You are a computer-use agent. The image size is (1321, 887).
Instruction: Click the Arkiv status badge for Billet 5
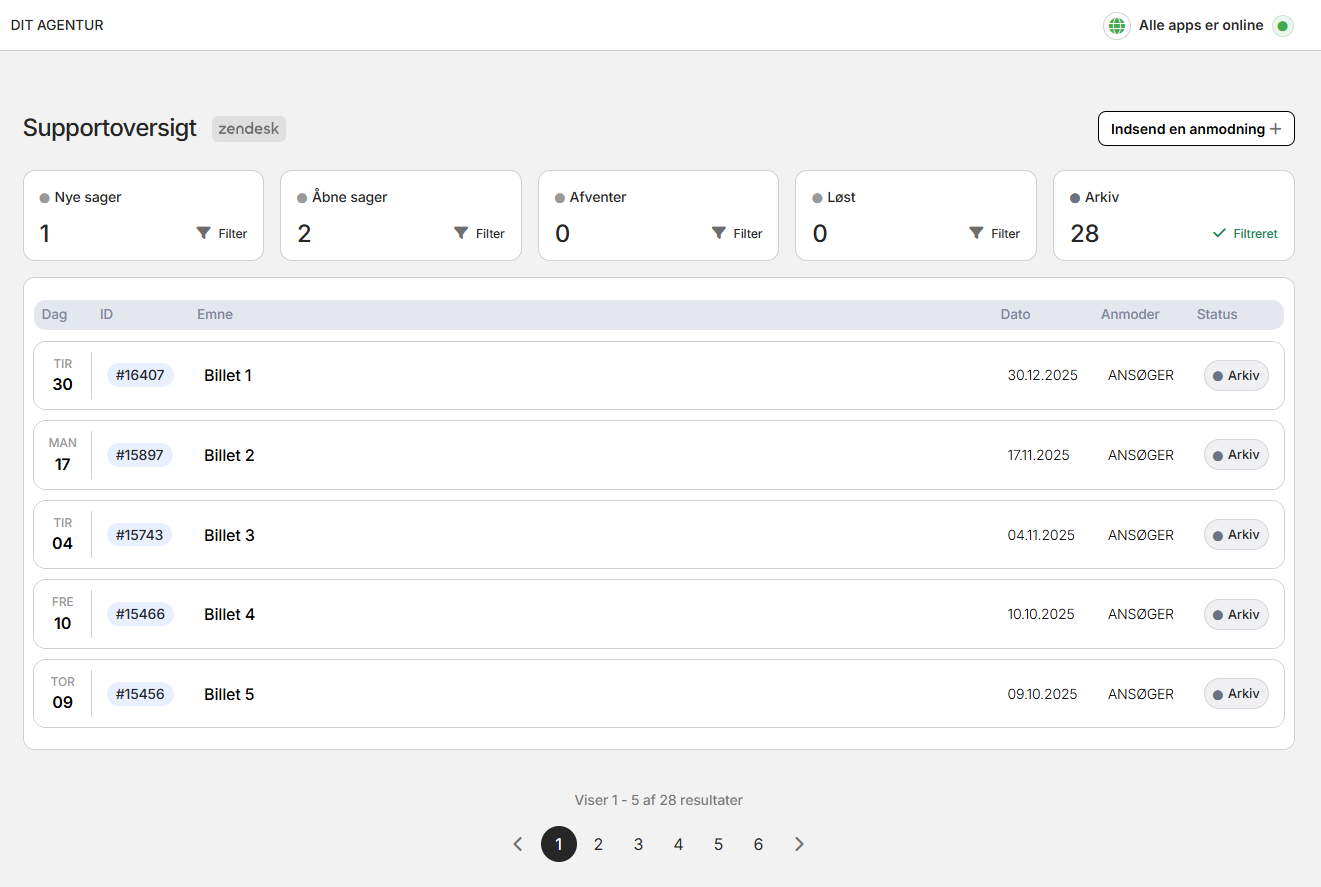click(1236, 694)
